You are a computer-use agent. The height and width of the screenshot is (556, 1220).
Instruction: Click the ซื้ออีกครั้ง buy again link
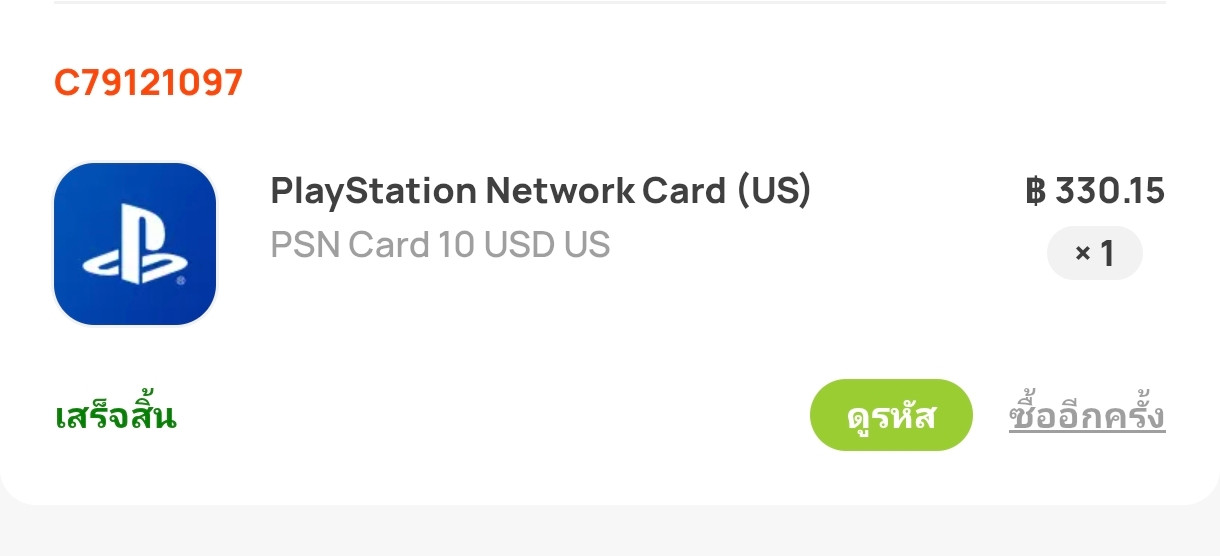[1087, 416]
